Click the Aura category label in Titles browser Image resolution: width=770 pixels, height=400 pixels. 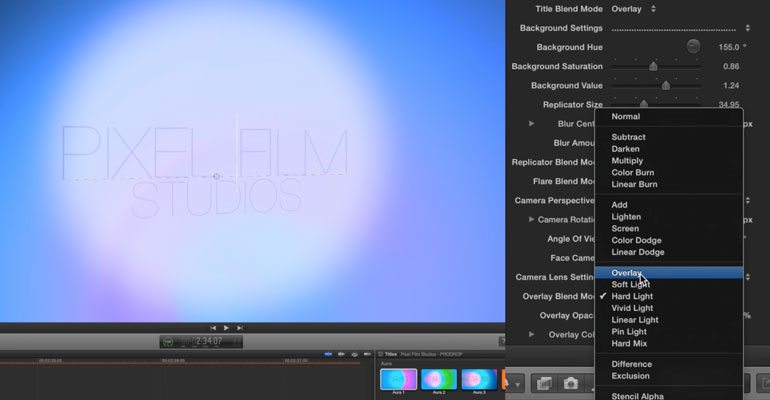click(386, 364)
